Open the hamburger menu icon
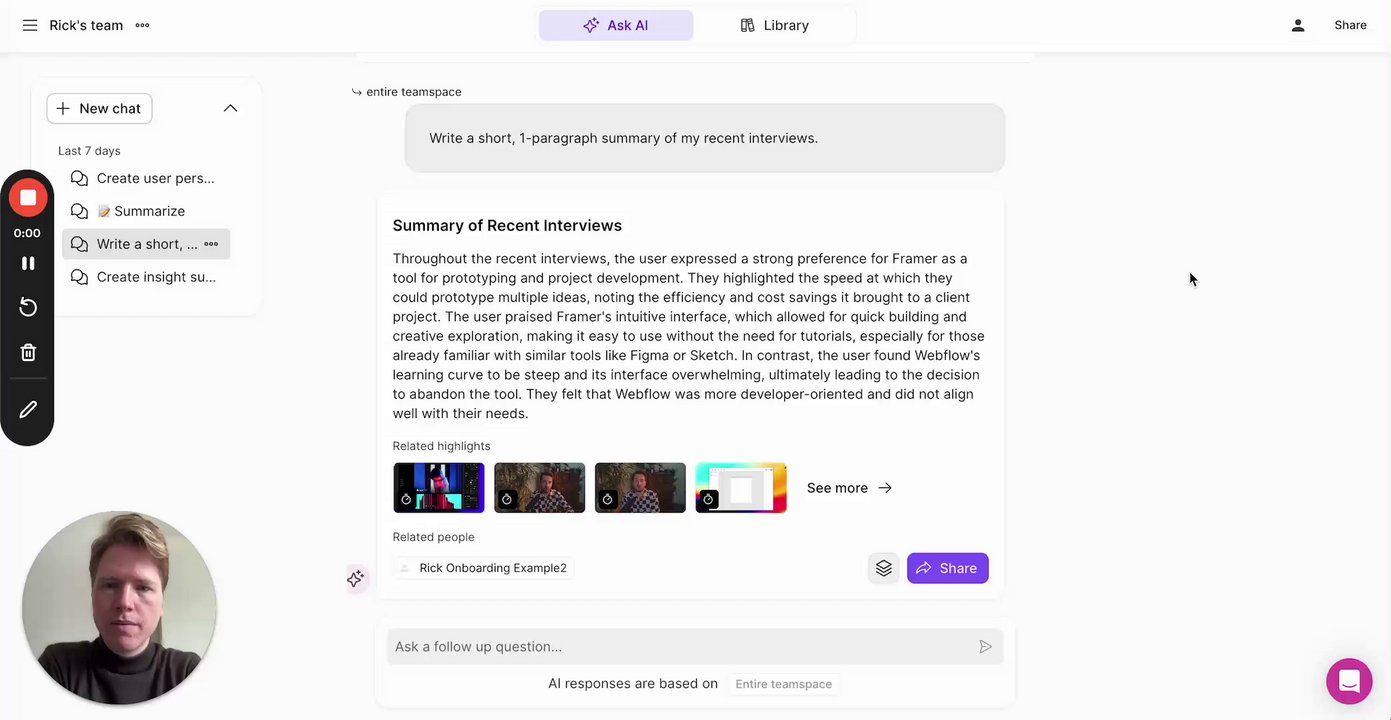 pyautogui.click(x=30, y=25)
